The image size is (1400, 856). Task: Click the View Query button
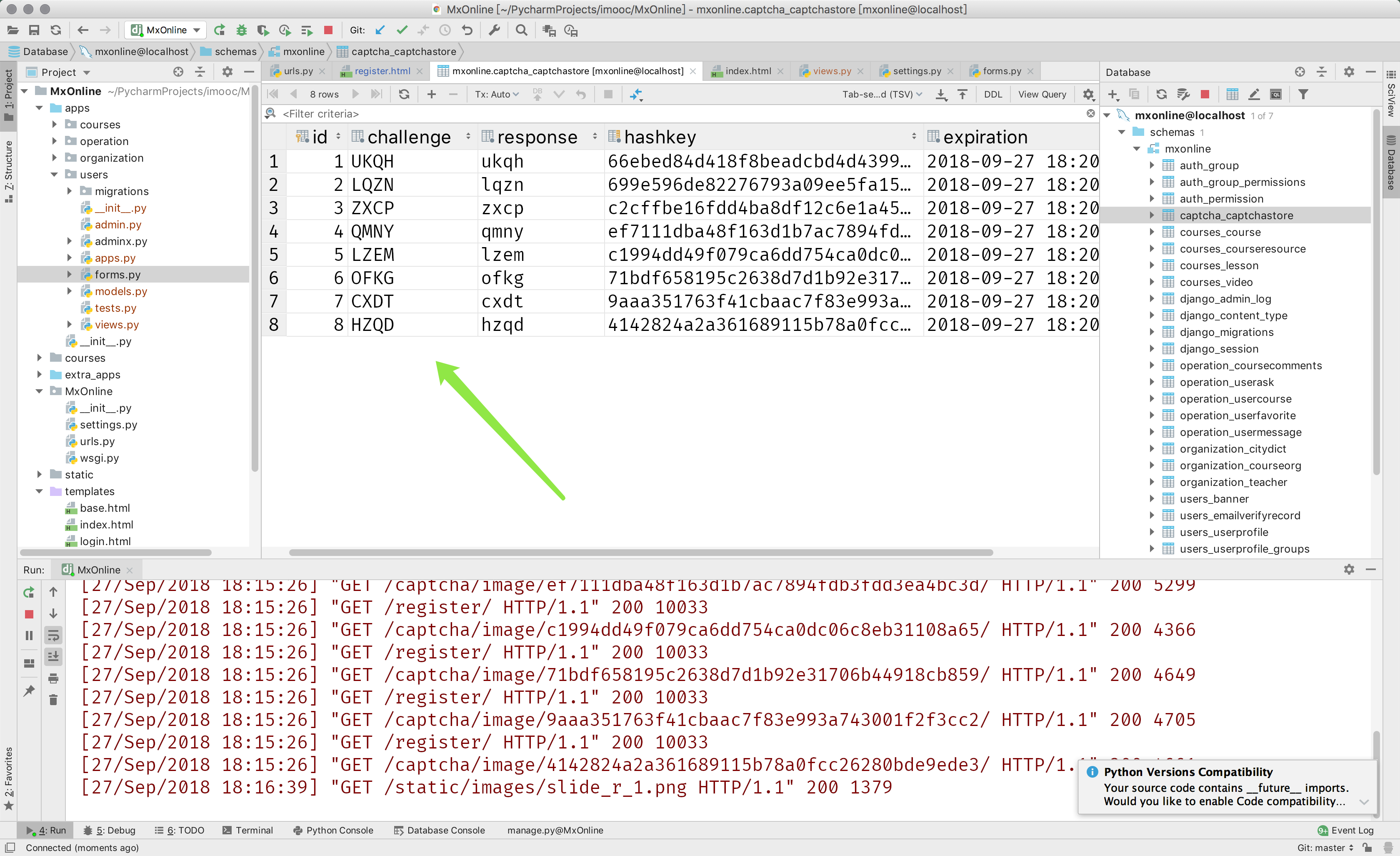(x=1042, y=94)
